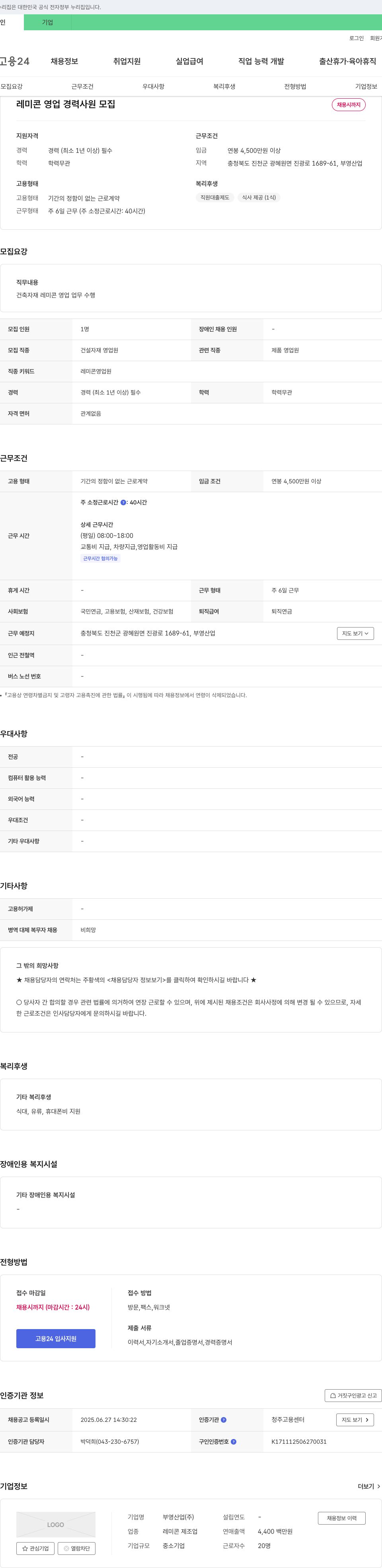382x1568 pixels.
Task: Select 퇴직연금 cell value
Action: click(x=282, y=611)
